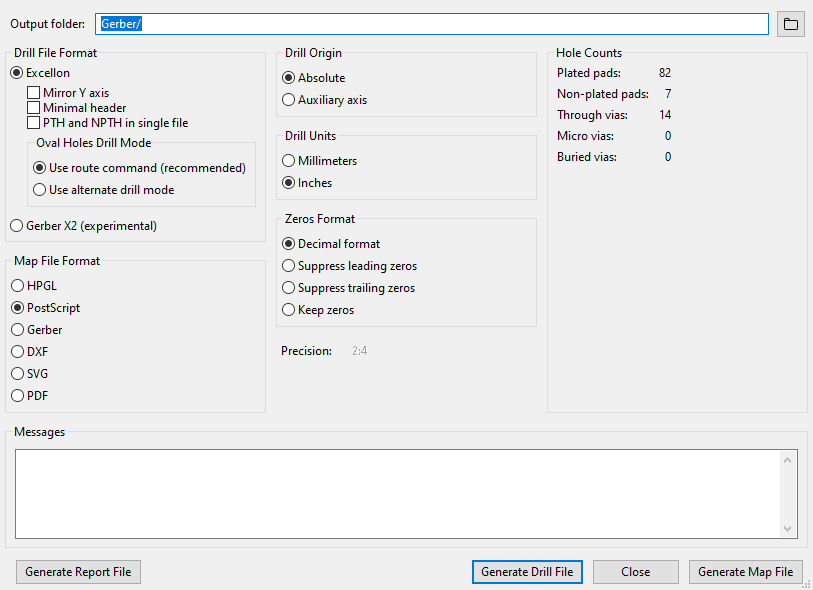Click the Messages scrollbar down arrow
The height and width of the screenshot is (590, 813).
click(788, 529)
